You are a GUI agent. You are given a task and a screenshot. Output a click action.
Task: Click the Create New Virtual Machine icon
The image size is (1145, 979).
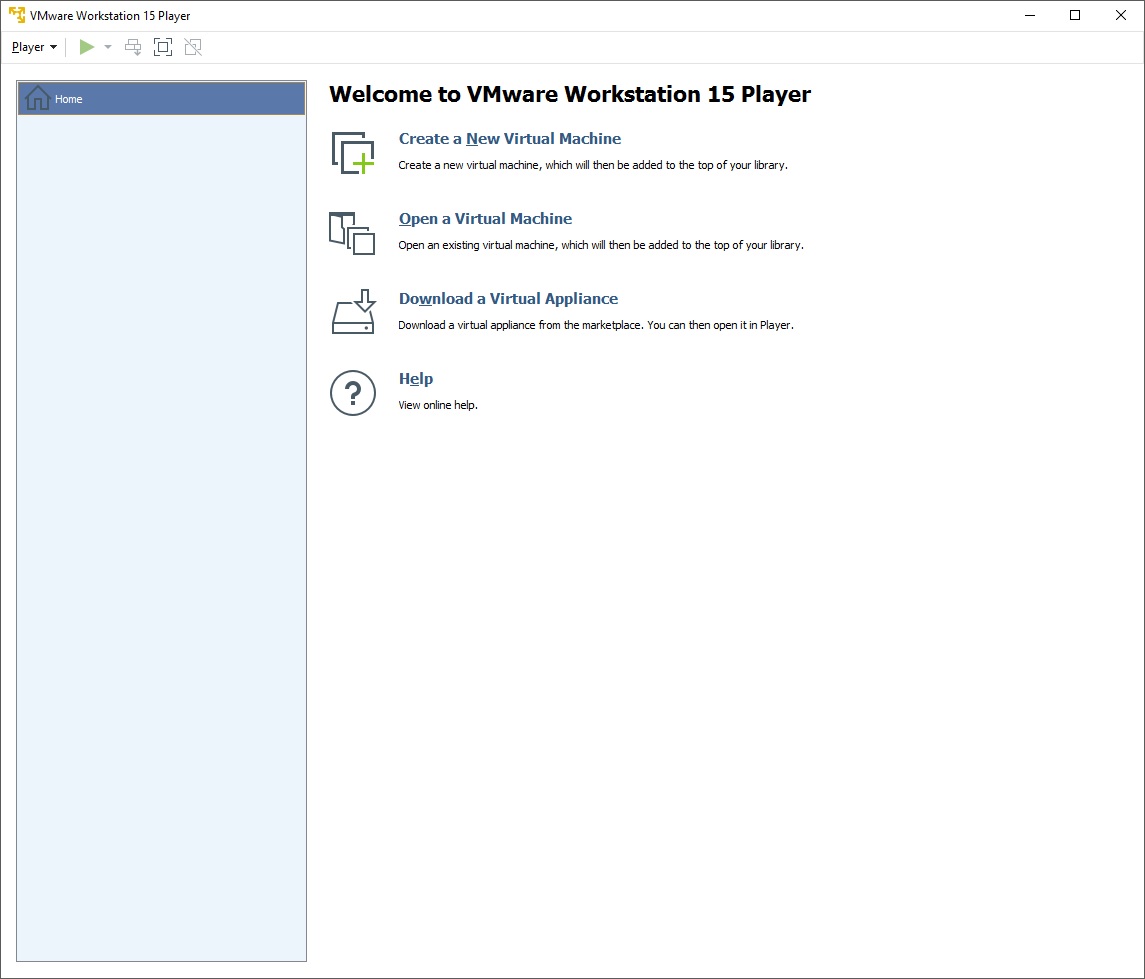[353, 153]
